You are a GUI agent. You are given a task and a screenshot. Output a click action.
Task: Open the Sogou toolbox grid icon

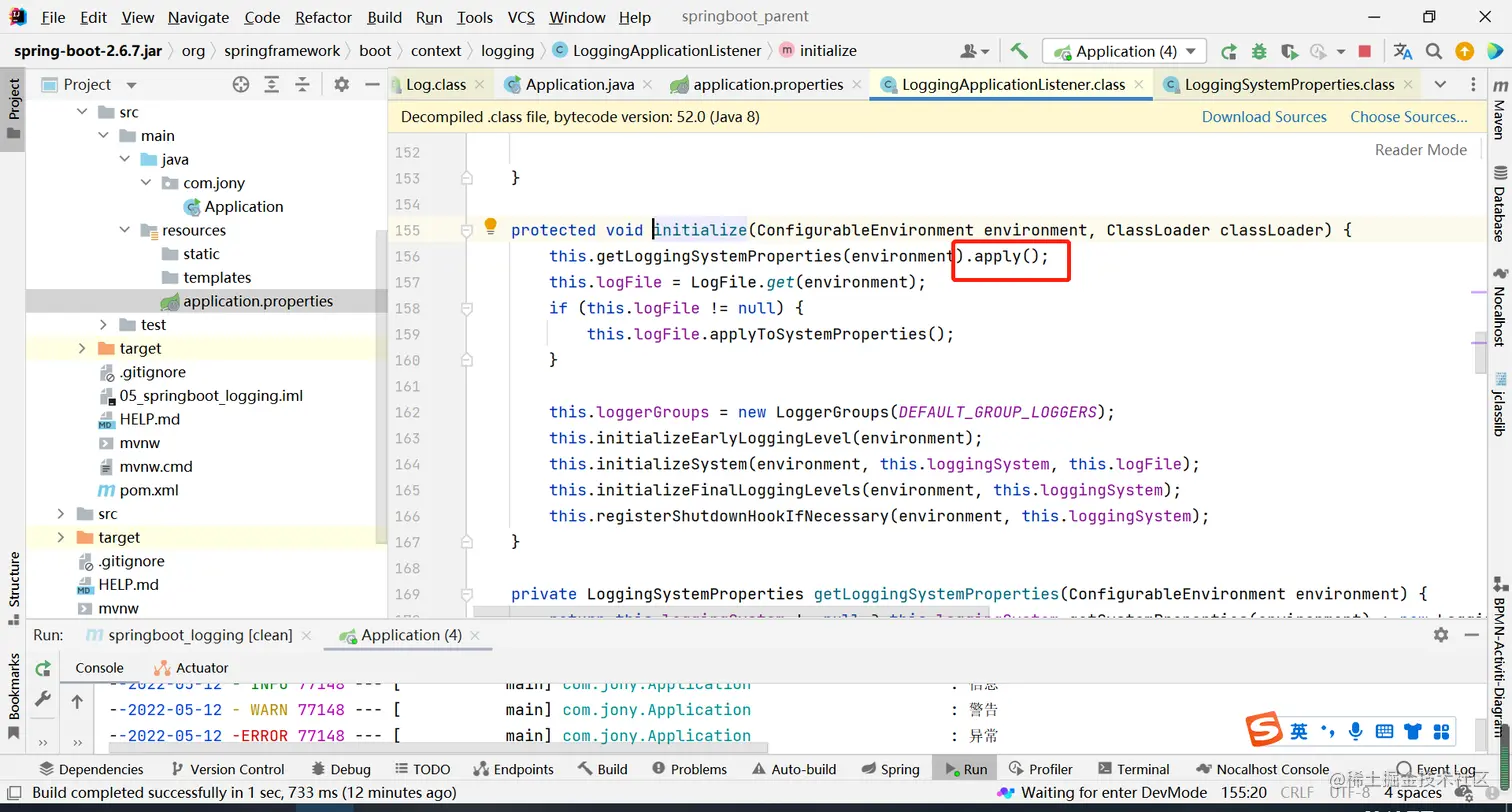1441,731
